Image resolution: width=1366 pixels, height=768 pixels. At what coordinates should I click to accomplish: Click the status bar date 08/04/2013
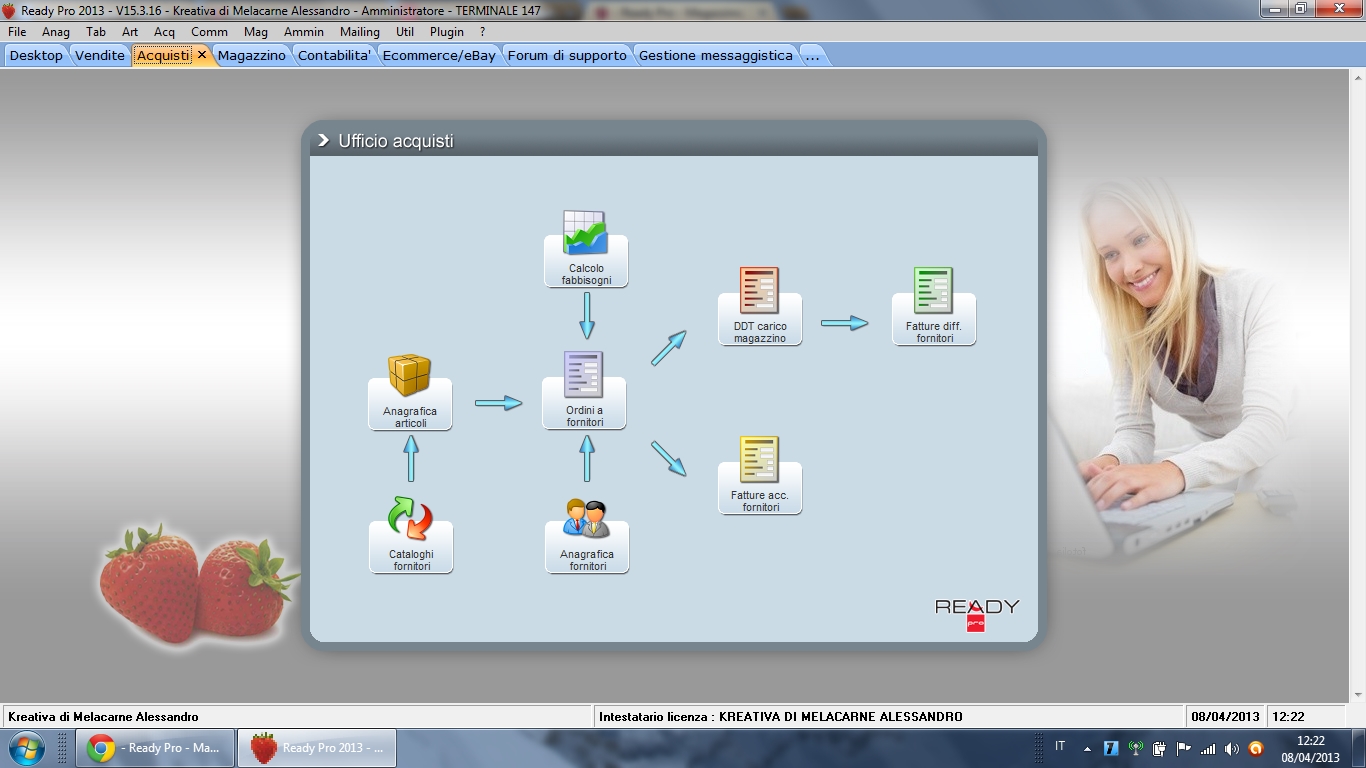pyautogui.click(x=1226, y=717)
